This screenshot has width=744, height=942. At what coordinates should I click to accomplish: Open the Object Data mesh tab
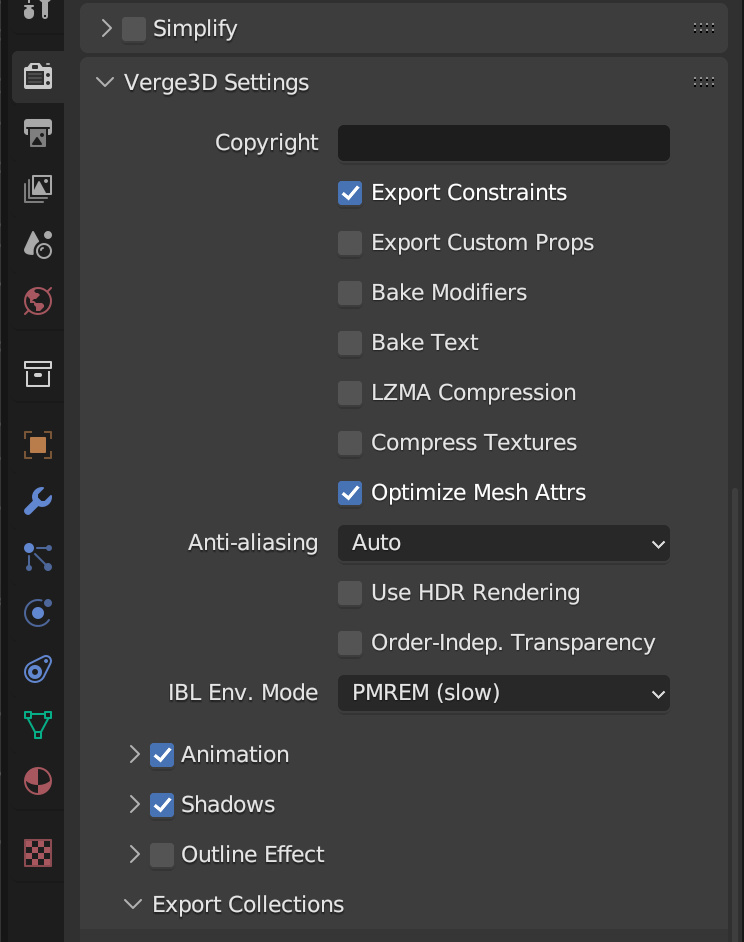pyautogui.click(x=38, y=725)
